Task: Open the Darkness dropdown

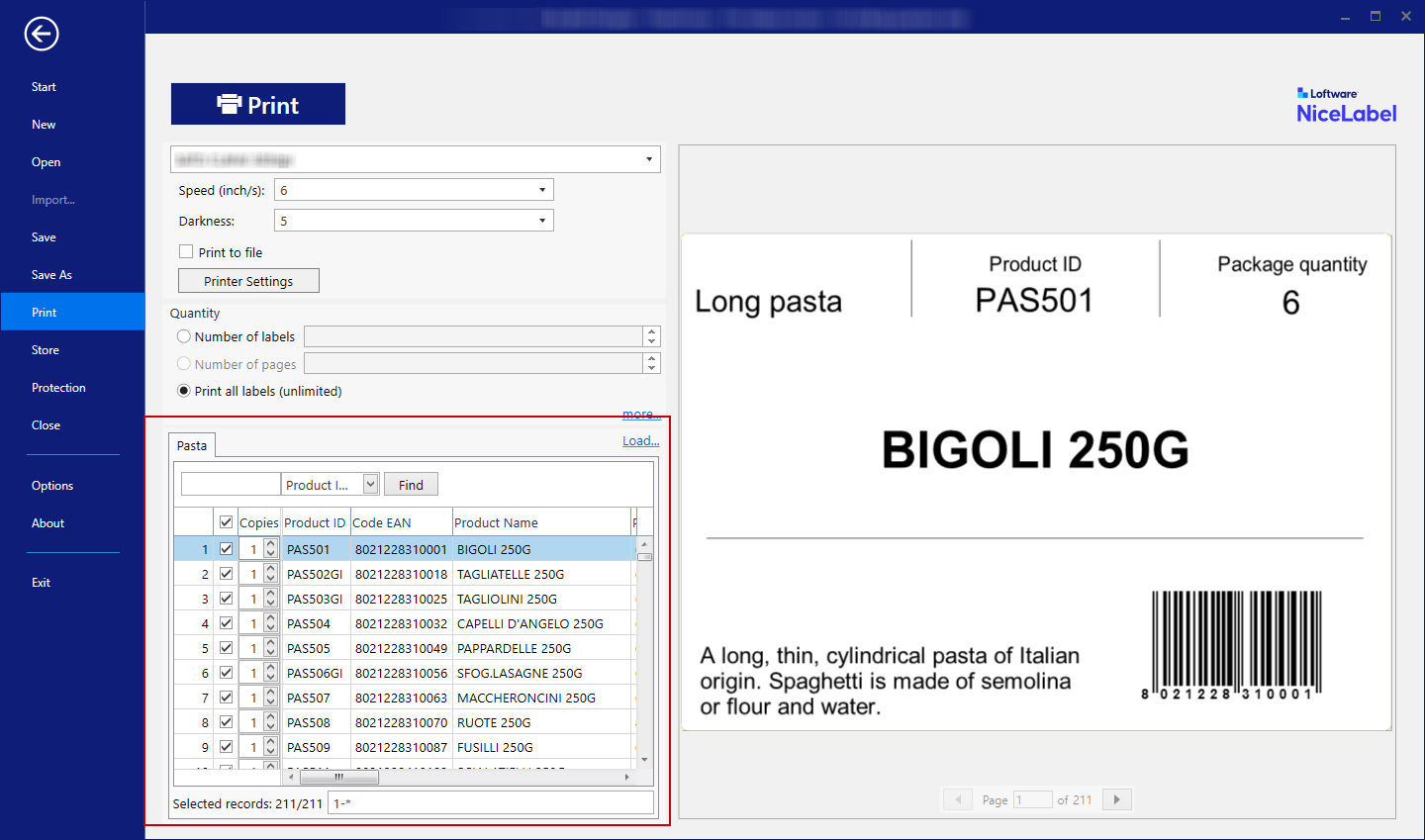Action: click(x=542, y=221)
